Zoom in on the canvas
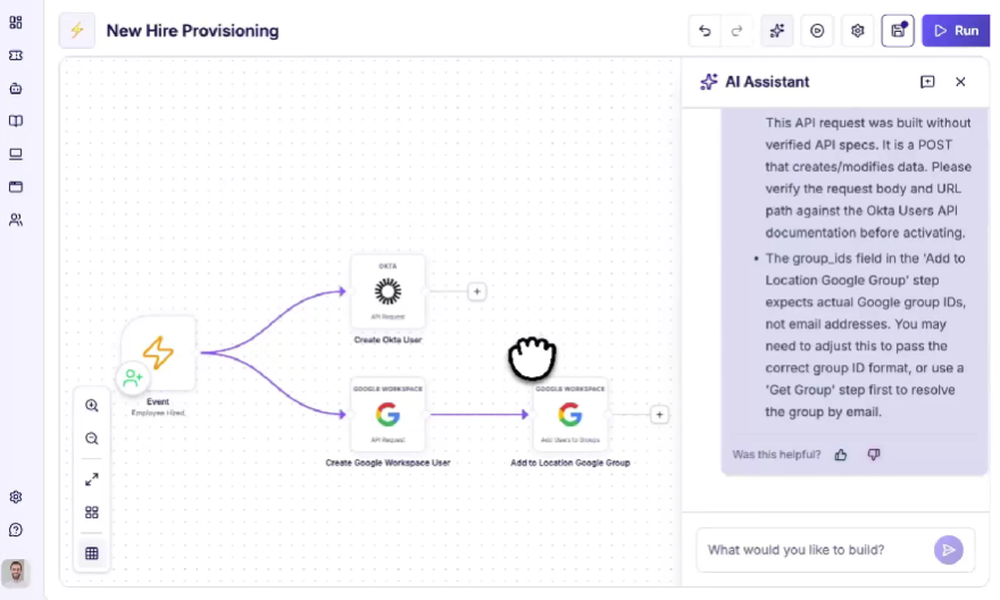 pos(92,406)
